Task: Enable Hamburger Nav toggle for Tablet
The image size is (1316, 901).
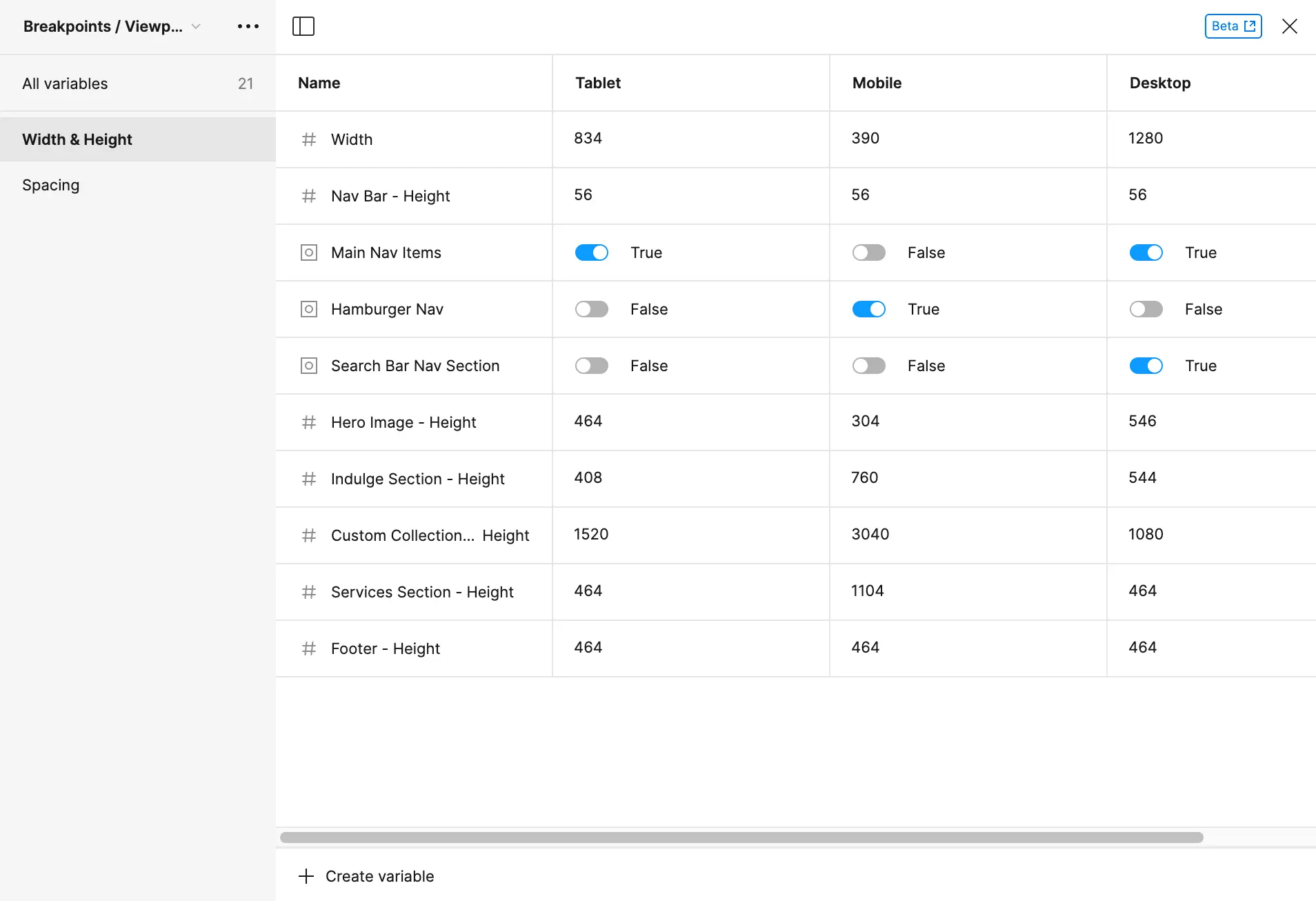Action: pos(592,309)
